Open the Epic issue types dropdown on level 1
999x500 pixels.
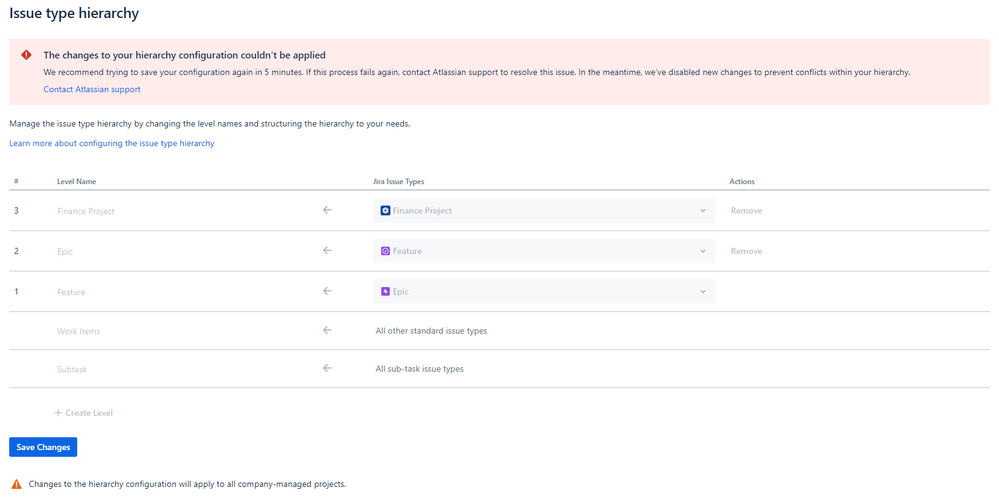[543, 291]
